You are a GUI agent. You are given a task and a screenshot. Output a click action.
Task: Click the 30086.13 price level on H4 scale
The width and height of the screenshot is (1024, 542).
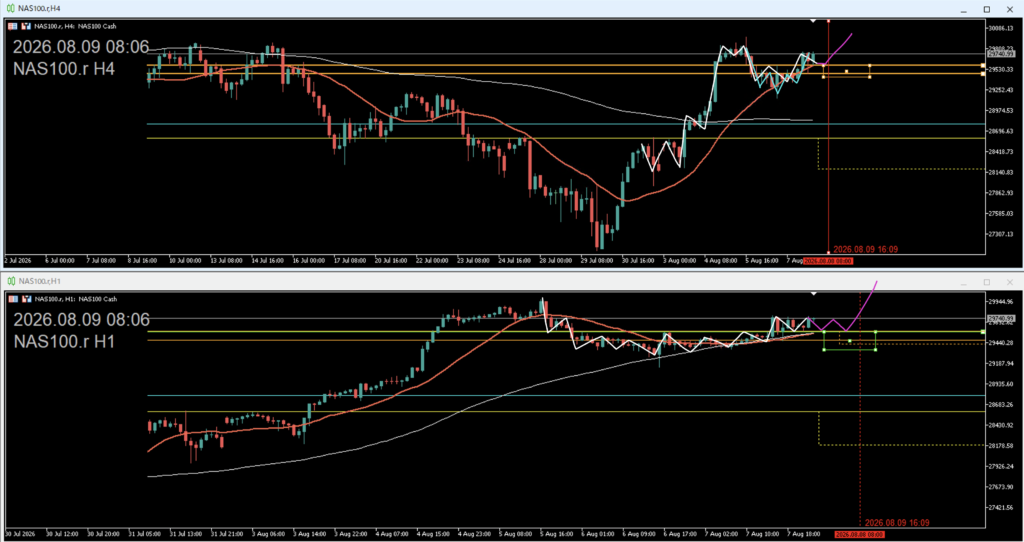click(1000, 28)
